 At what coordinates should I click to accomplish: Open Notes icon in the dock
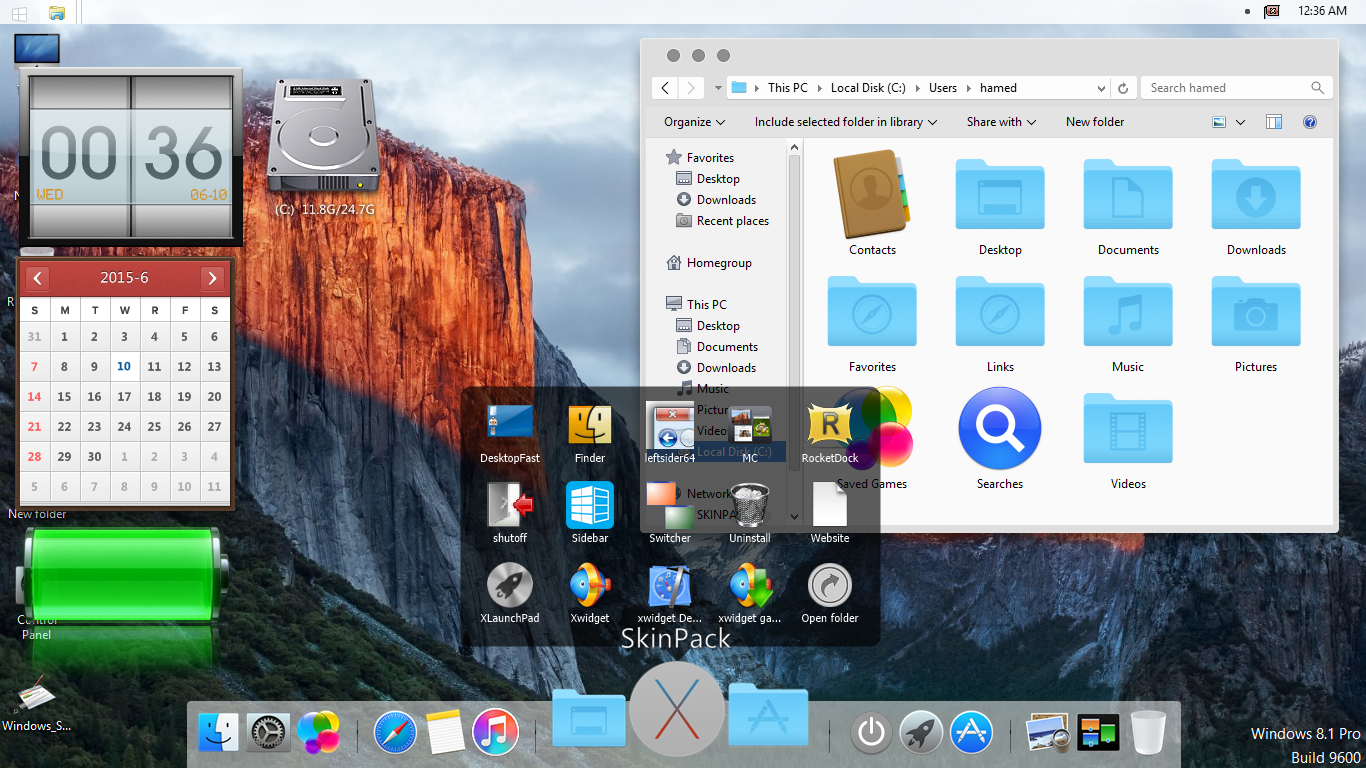[445, 733]
